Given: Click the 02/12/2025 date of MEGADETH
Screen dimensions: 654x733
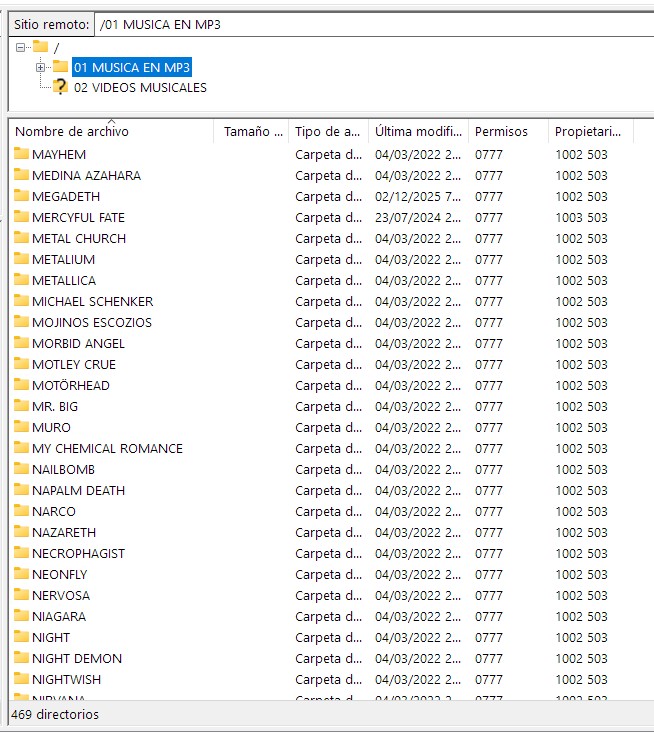Looking at the screenshot, I should [417, 197].
